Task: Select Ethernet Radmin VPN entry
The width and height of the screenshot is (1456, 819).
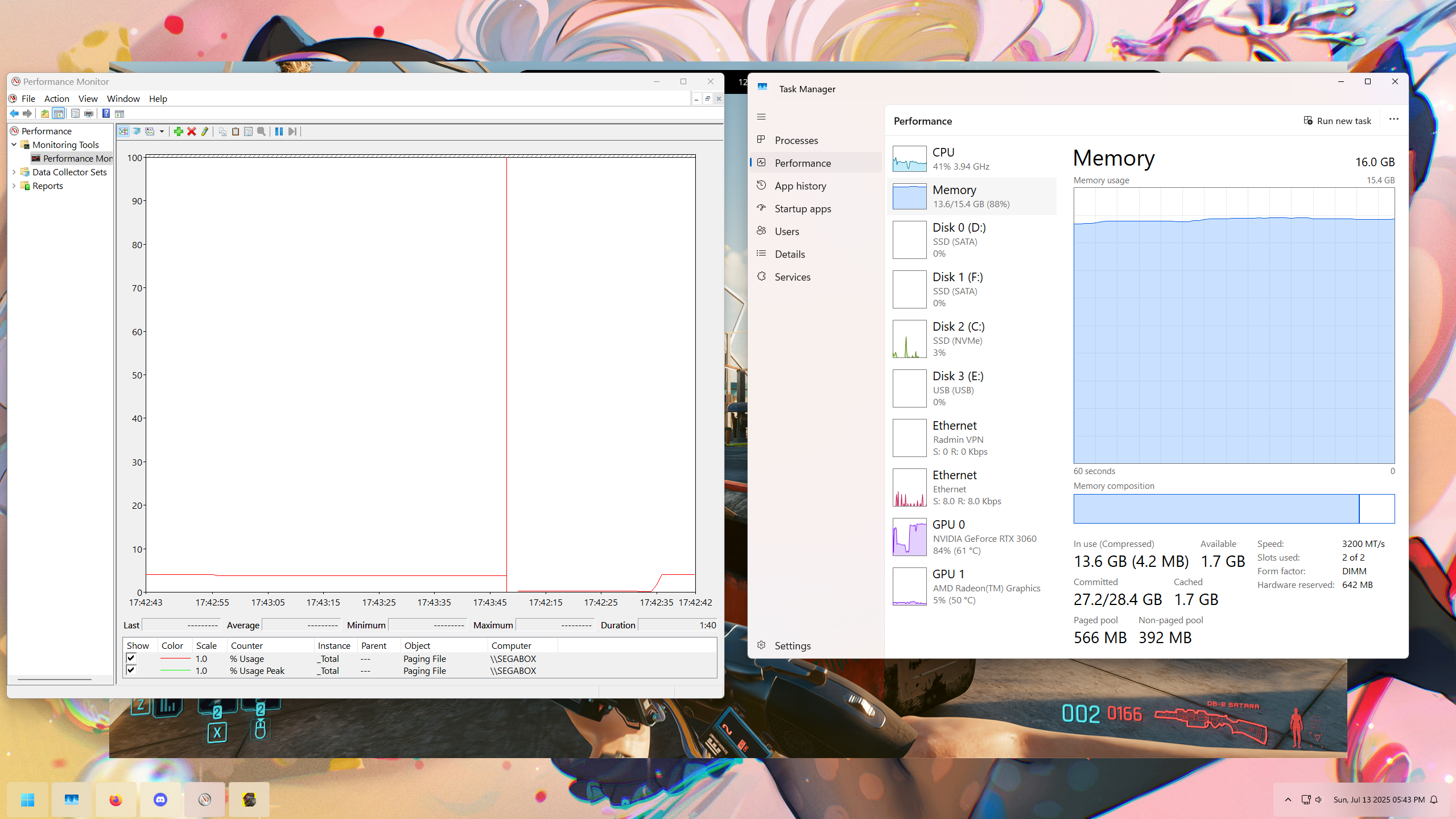Action: [x=971, y=438]
